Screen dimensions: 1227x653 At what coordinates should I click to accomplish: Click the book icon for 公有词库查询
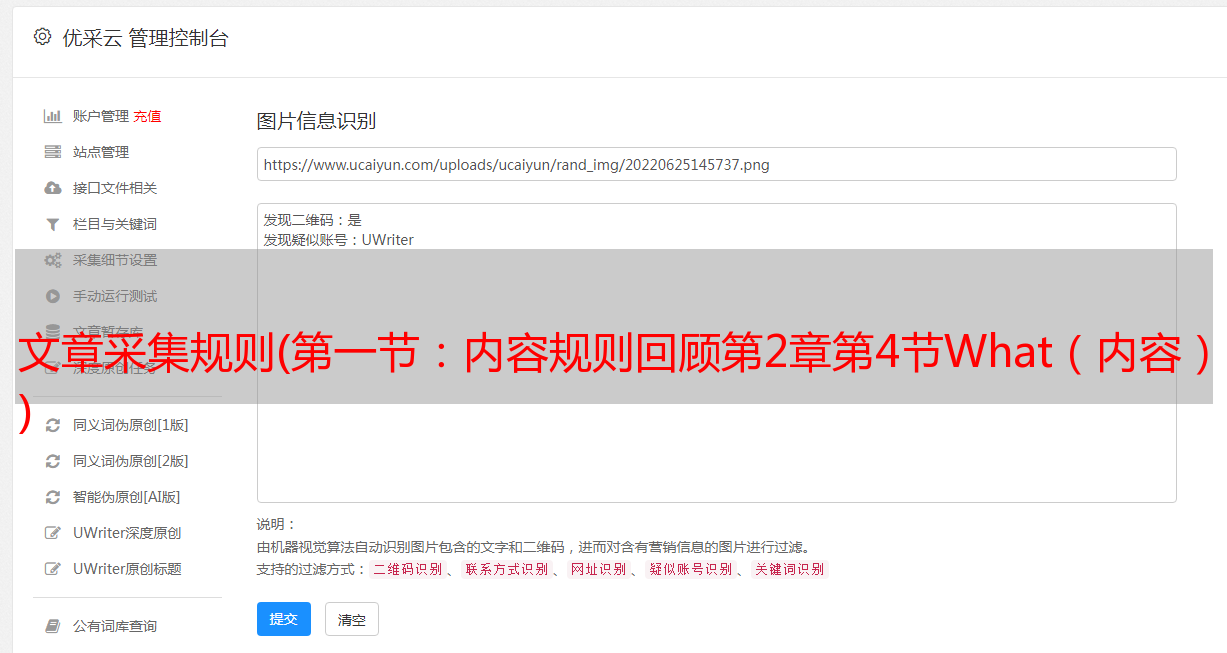(53, 626)
